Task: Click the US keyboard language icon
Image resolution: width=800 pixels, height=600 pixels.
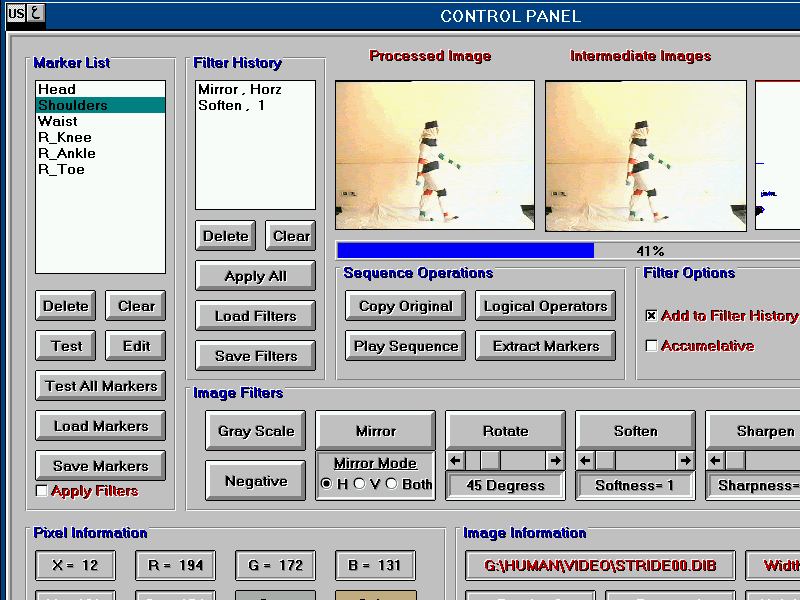Action: point(16,13)
